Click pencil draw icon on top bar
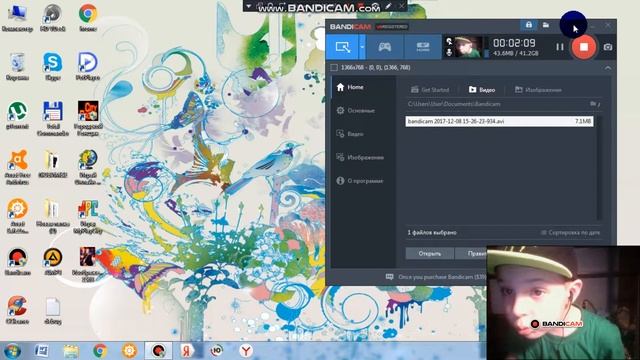Image resolution: width=640 pixels, height=360 pixels. pos(388,6)
